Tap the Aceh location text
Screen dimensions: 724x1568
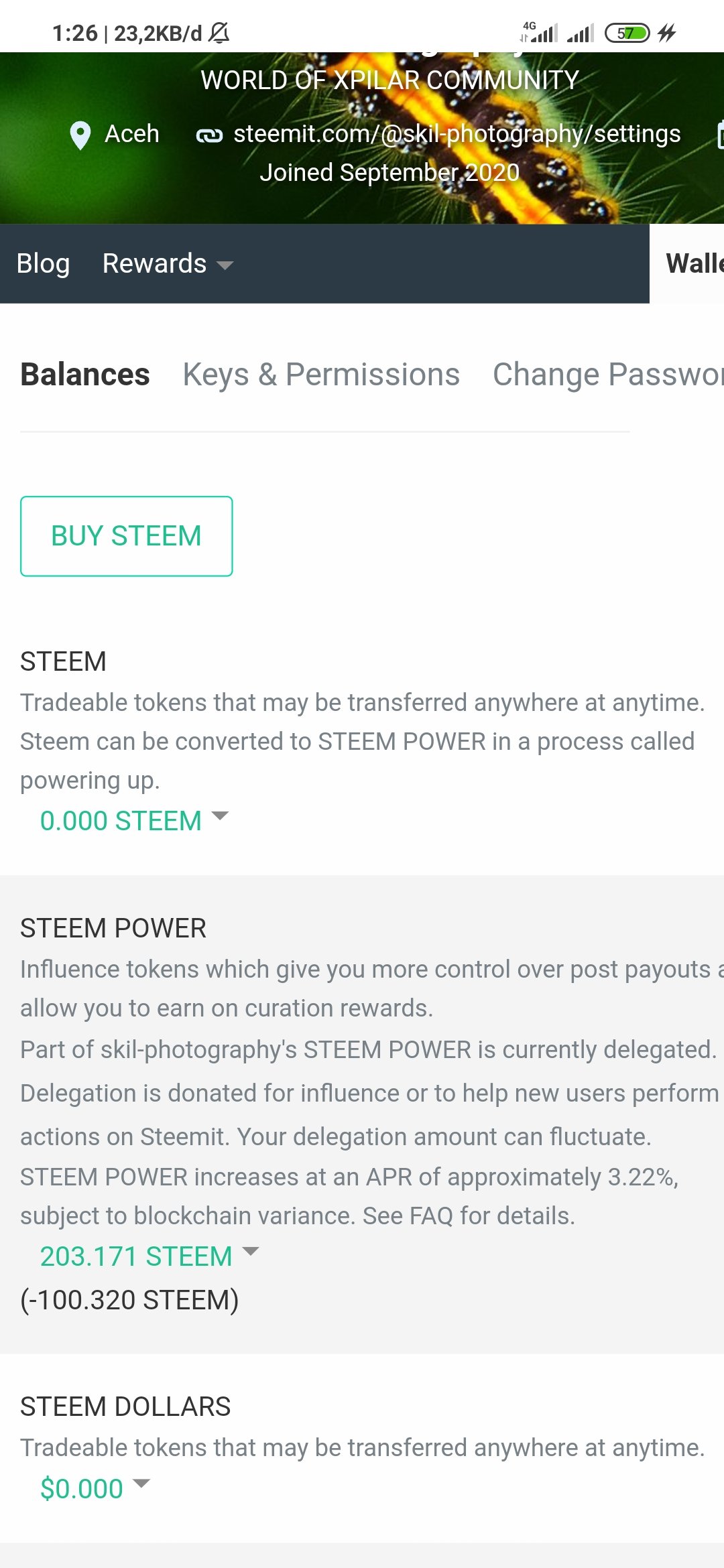point(131,134)
